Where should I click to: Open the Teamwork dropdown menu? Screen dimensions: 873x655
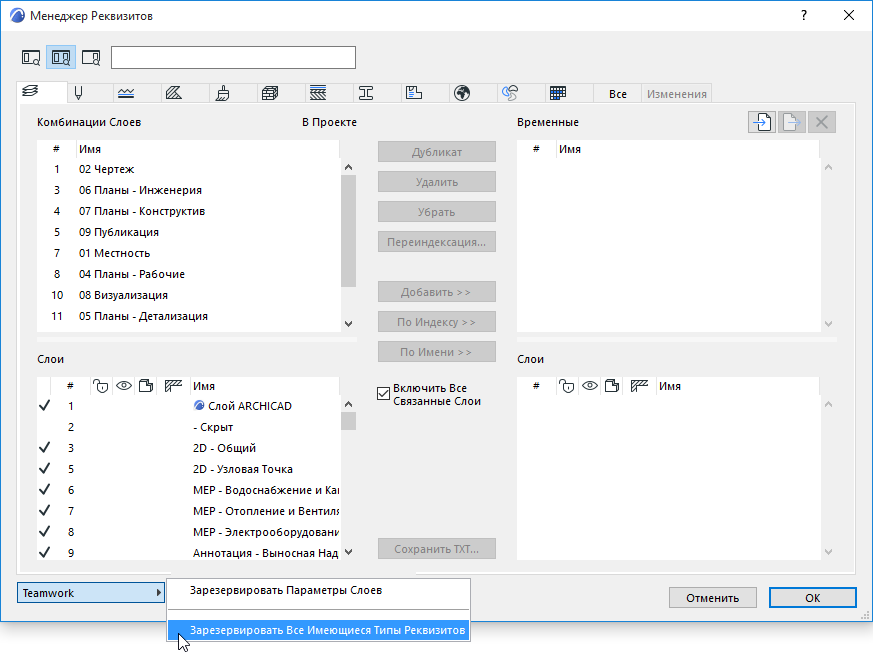point(91,593)
